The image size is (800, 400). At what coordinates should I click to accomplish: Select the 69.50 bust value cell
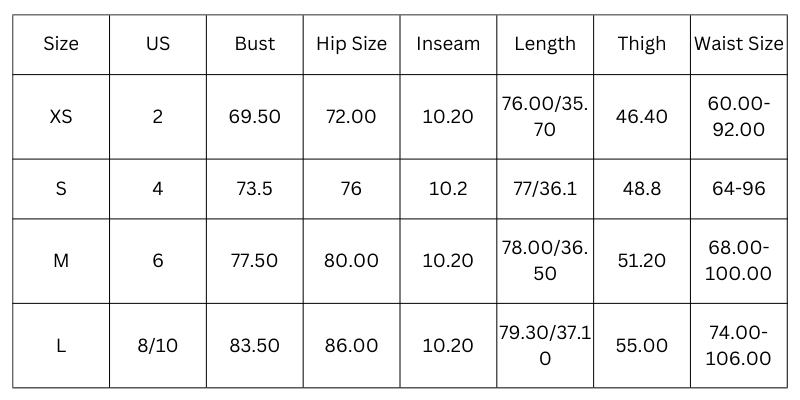click(x=255, y=117)
